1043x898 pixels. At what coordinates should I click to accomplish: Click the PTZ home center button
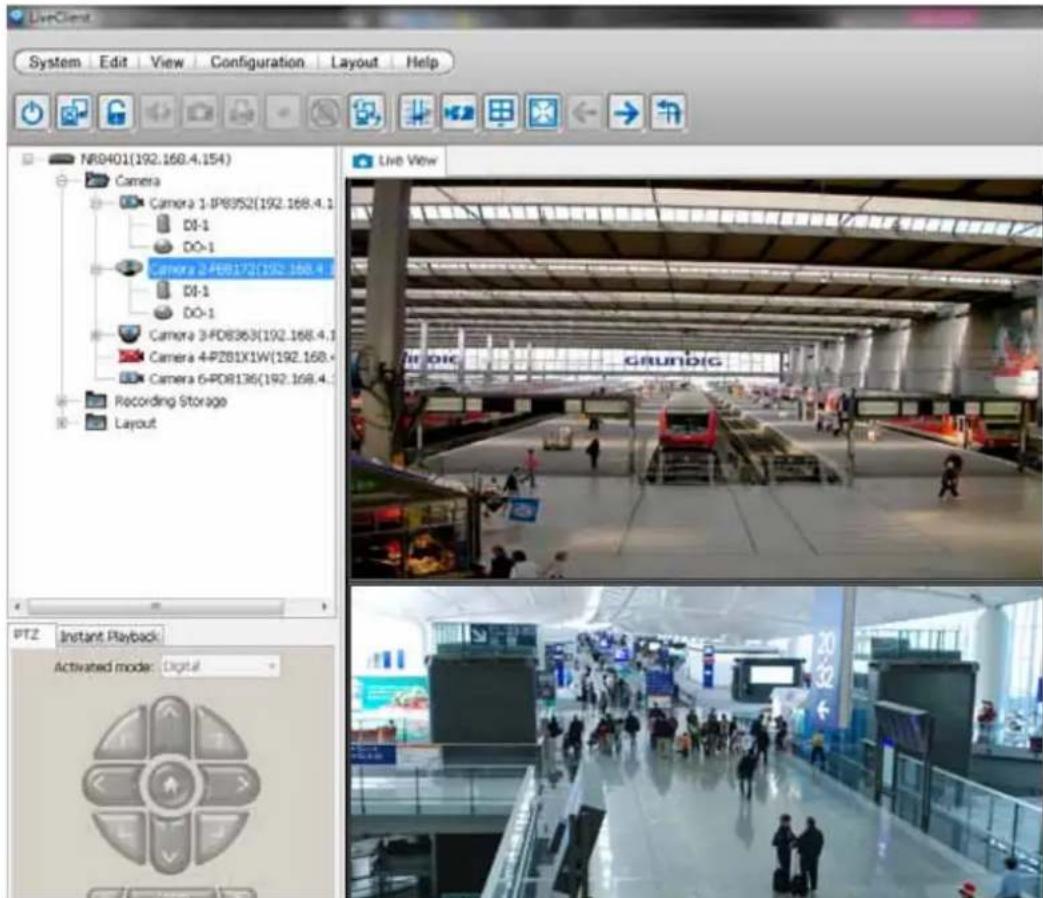(170, 785)
